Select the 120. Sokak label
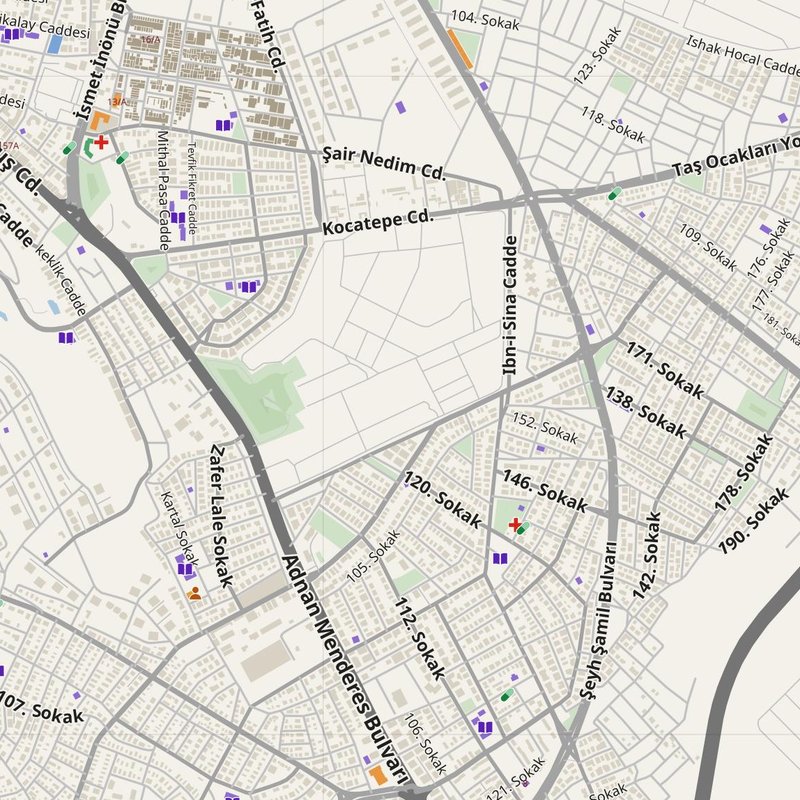 tap(443, 499)
